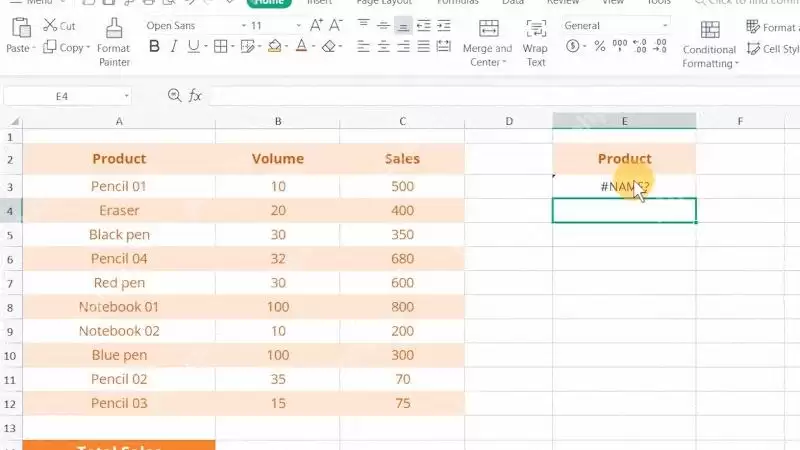Activate the Format Painter brush
This screenshot has width=800, height=450.
[114, 28]
